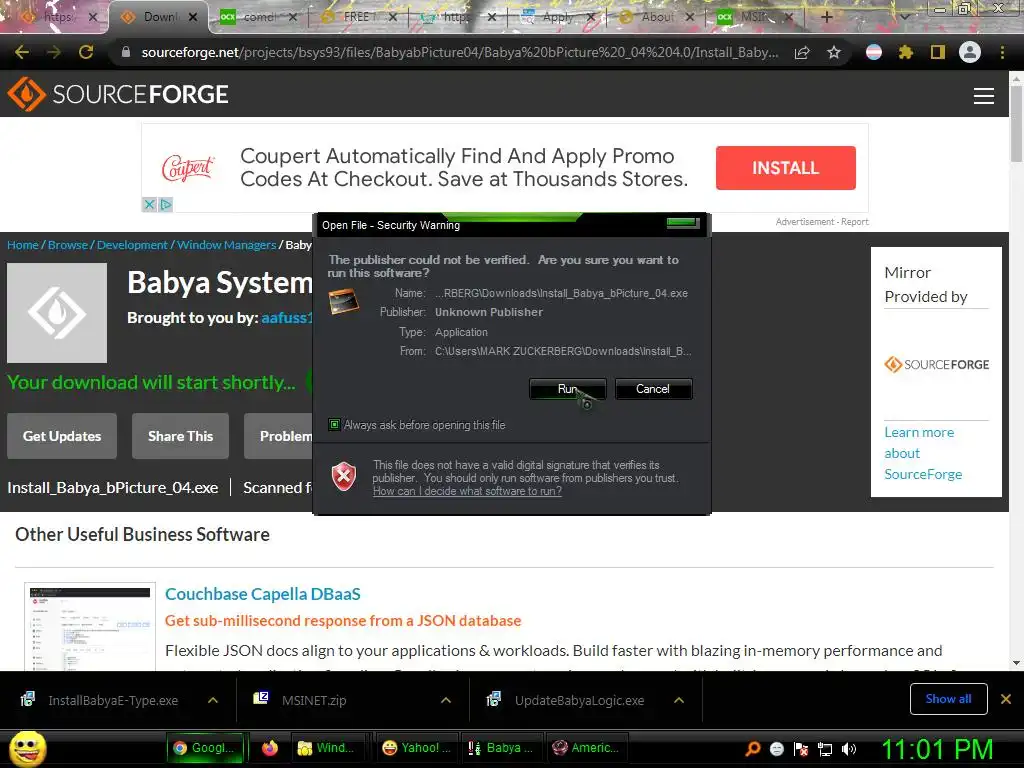This screenshot has width=1024, height=768.
Task: Go back with the browser back arrow
Action: [x=22, y=52]
